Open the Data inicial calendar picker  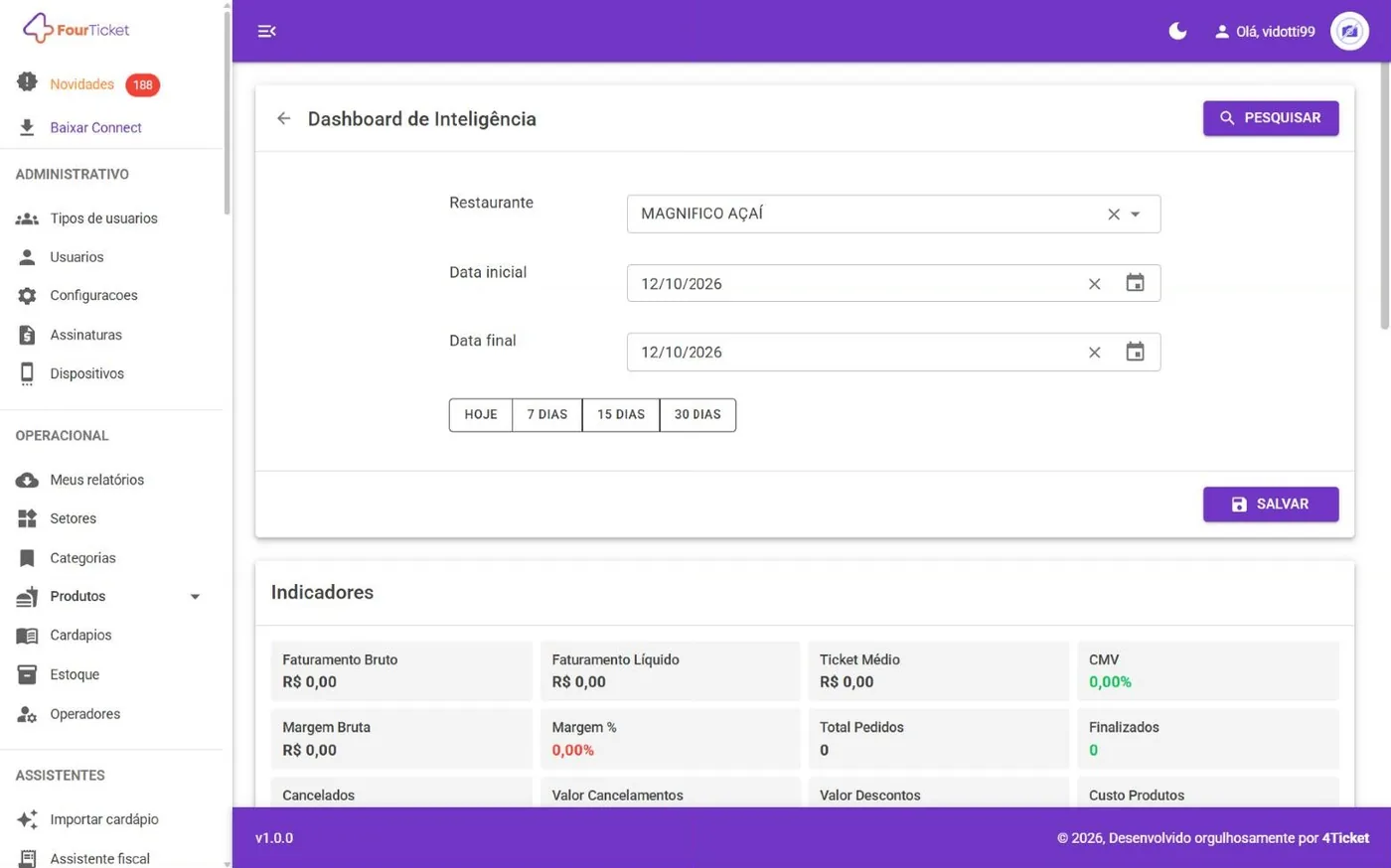tap(1135, 283)
